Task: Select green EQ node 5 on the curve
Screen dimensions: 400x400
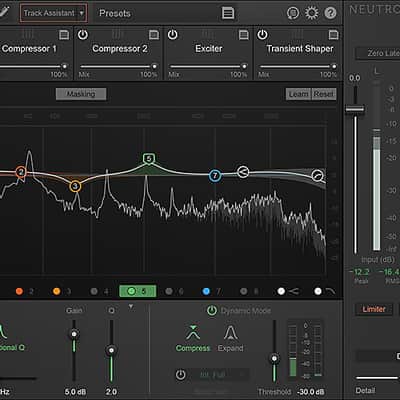Action: pyautogui.click(x=149, y=159)
